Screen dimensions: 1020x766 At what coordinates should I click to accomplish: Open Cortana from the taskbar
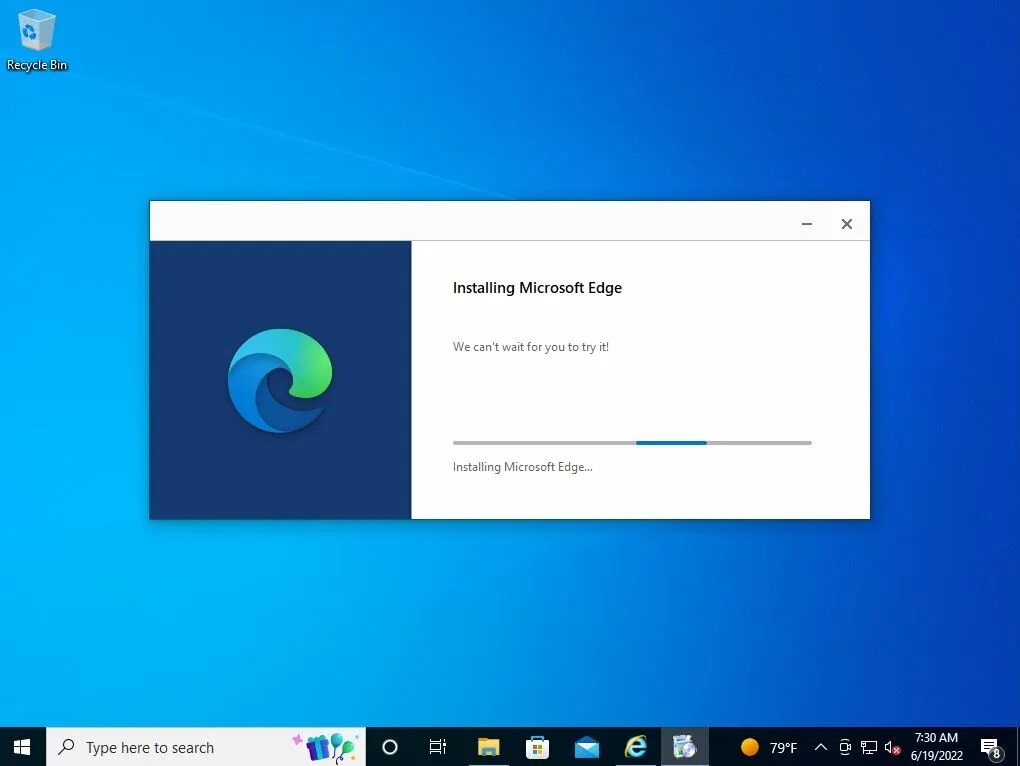(x=389, y=746)
